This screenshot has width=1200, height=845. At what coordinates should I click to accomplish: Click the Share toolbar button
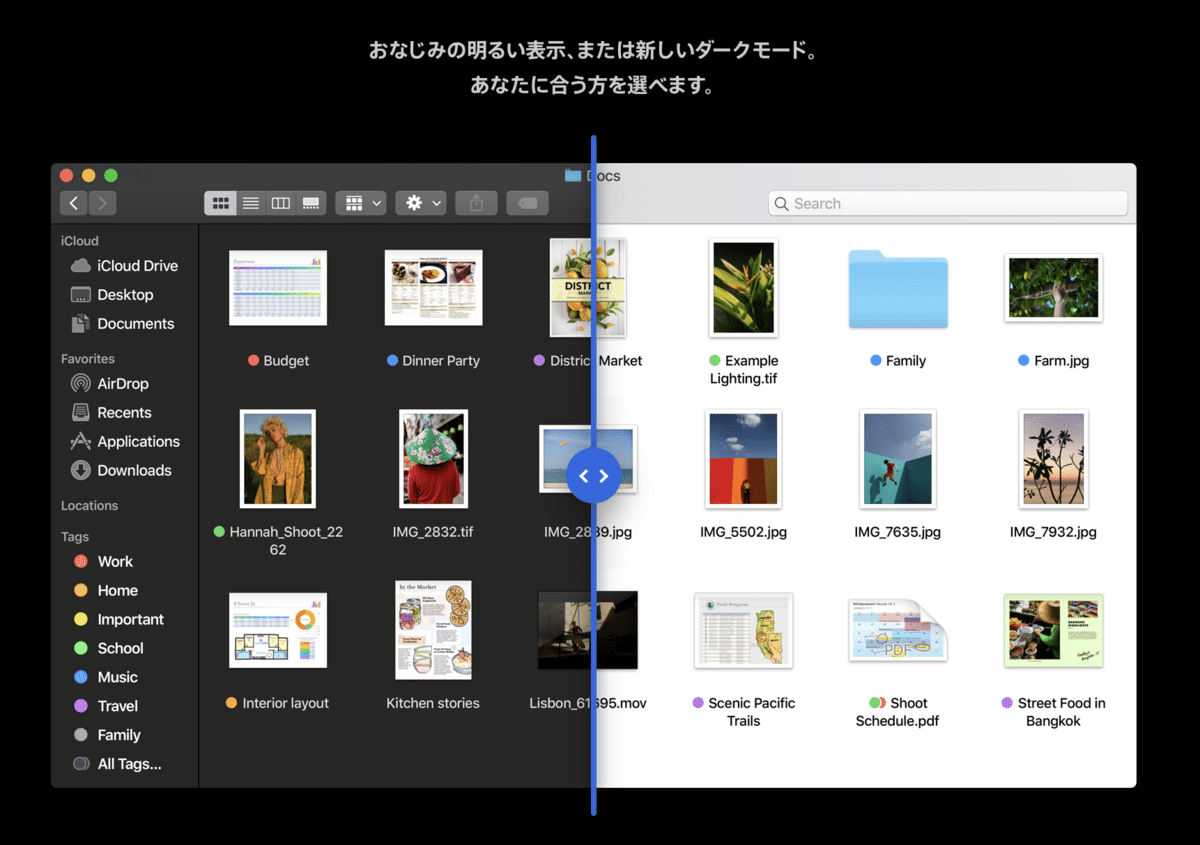(476, 203)
